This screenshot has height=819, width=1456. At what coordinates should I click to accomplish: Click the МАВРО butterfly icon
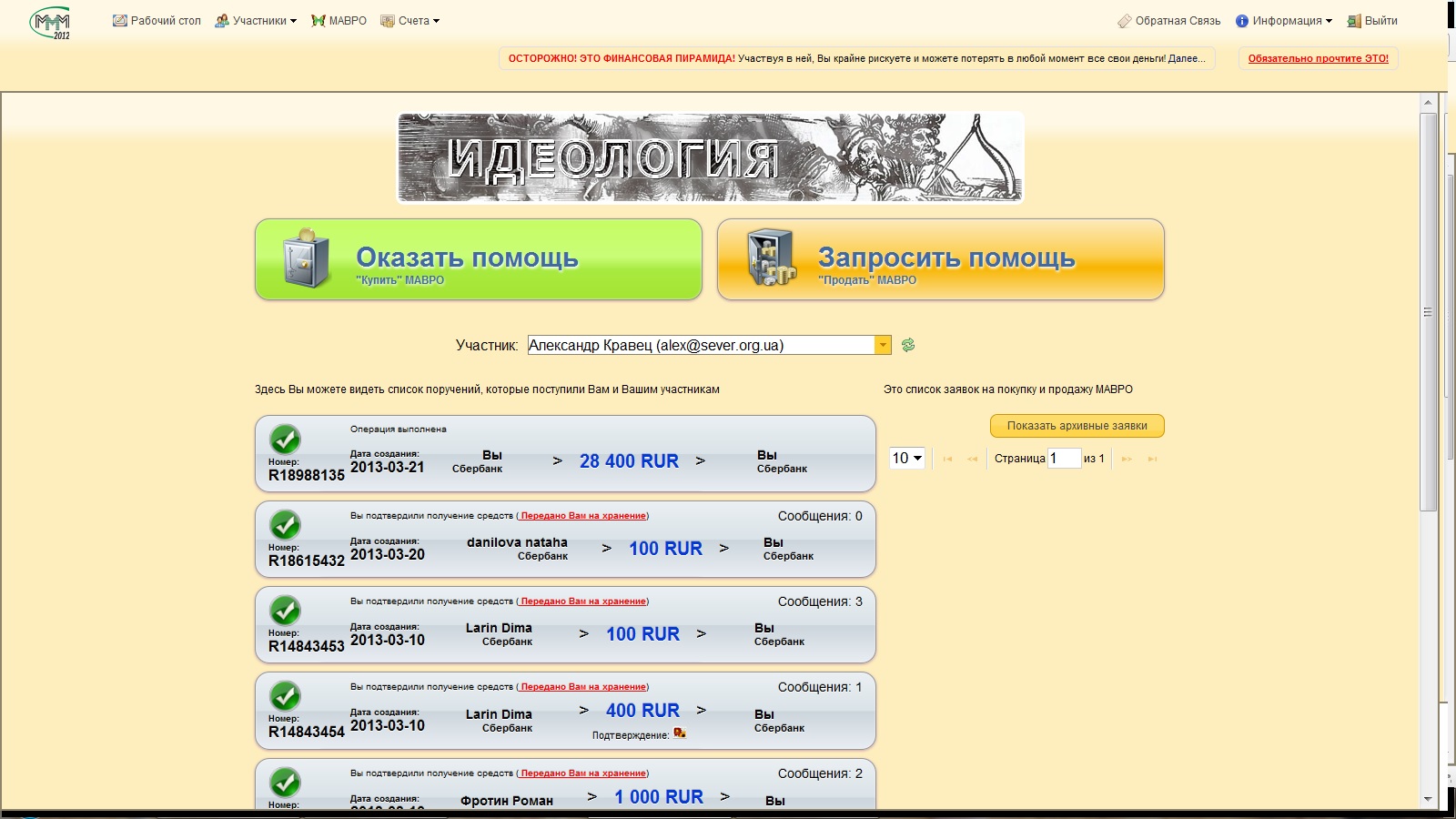coord(318,21)
